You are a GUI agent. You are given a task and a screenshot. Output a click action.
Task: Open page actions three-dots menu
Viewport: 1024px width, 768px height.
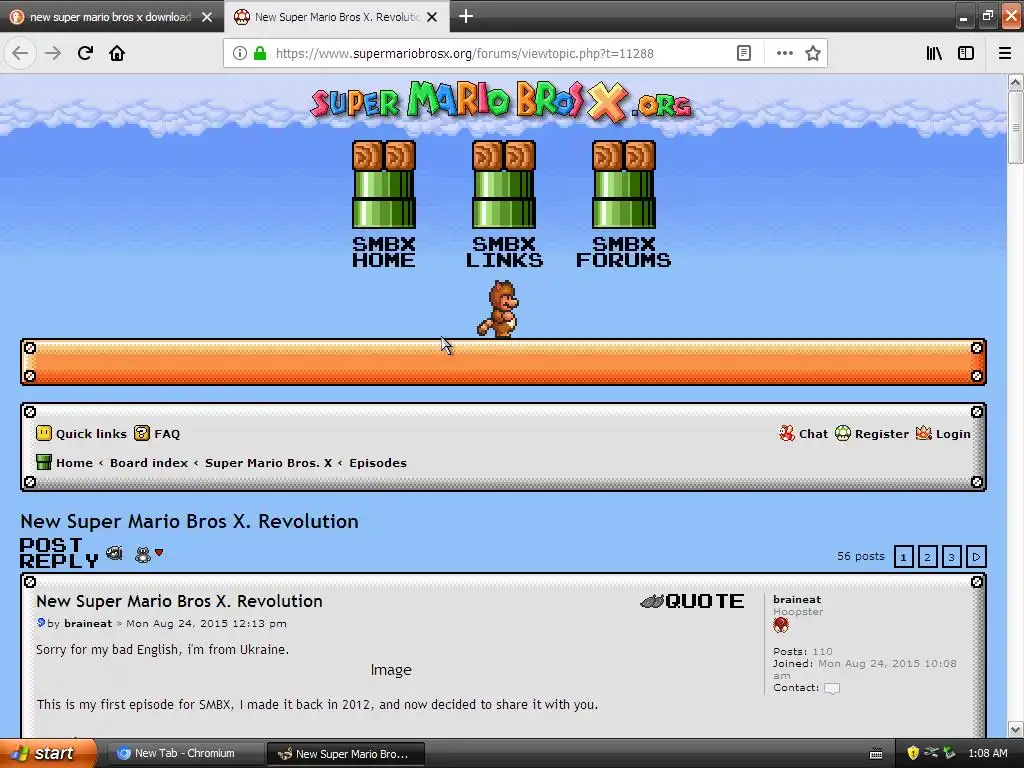tap(784, 53)
